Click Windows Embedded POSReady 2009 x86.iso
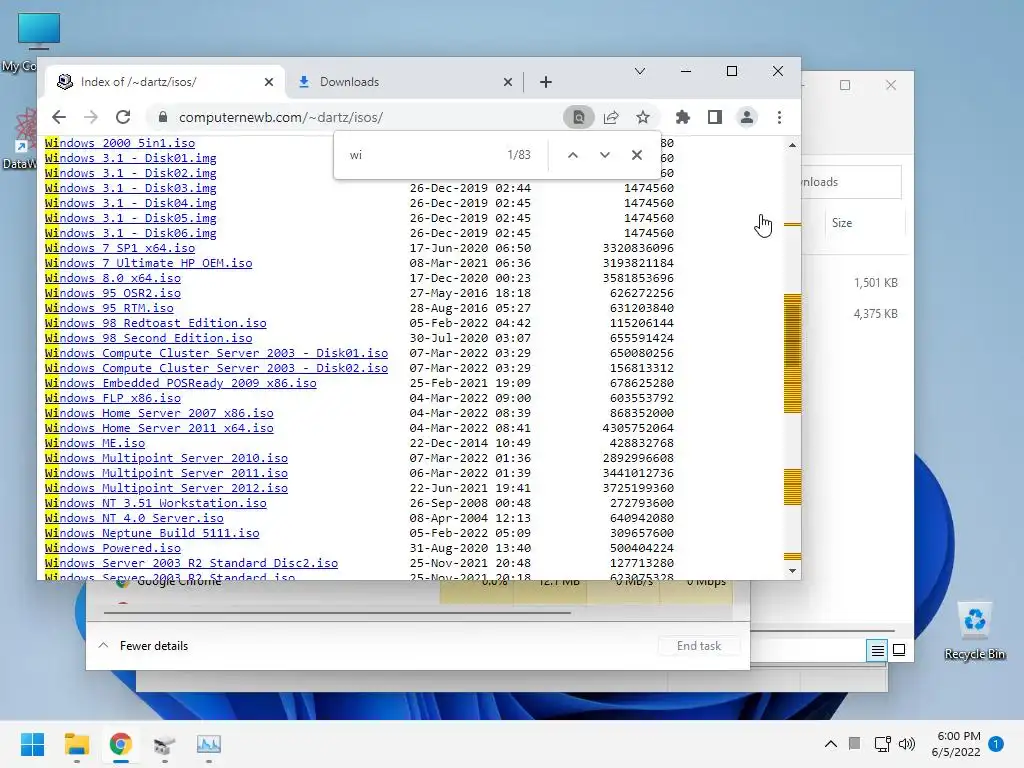1024x768 pixels. coord(181,383)
